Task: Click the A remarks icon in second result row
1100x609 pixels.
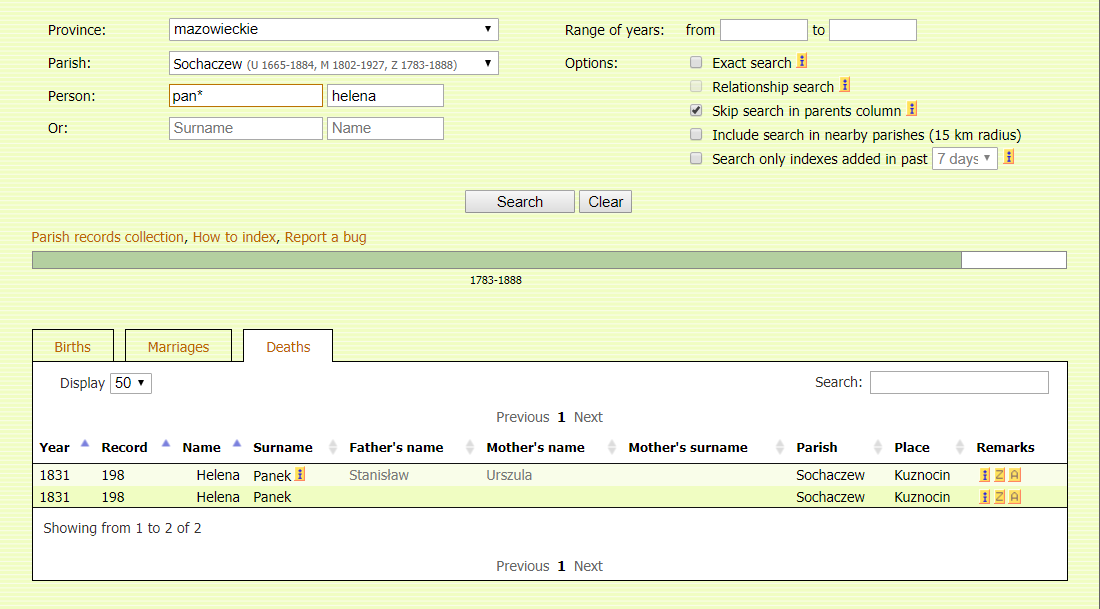Action: coord(1015,497)
